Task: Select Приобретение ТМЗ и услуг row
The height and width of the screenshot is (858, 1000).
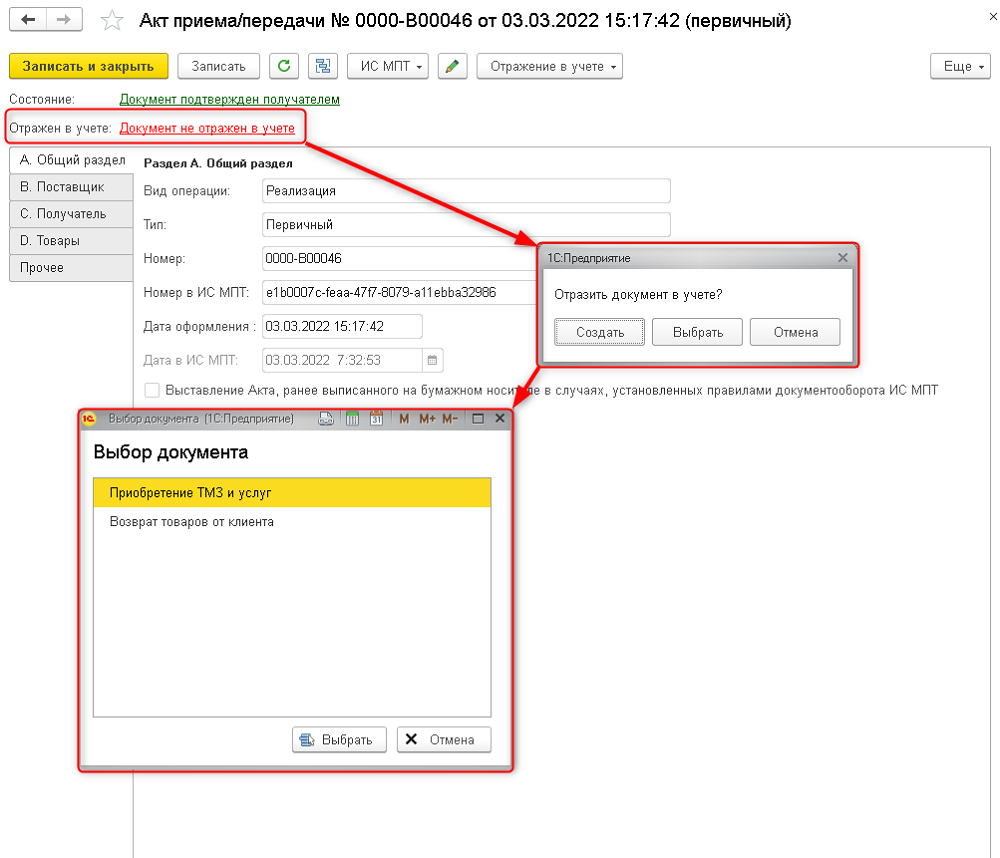Action: tap(292, 492)
